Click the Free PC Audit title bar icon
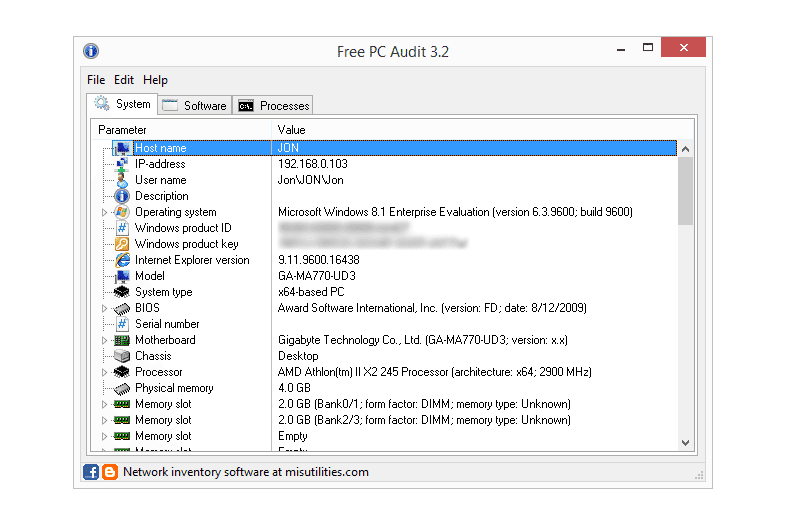 (91, 51)
